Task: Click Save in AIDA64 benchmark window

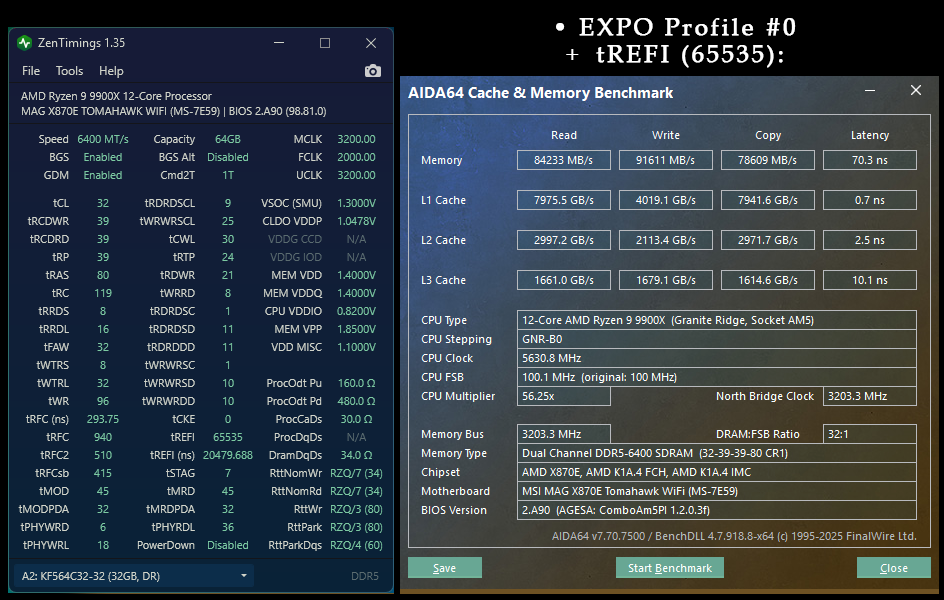Action: pyautogui.click(x=445, y=568)
